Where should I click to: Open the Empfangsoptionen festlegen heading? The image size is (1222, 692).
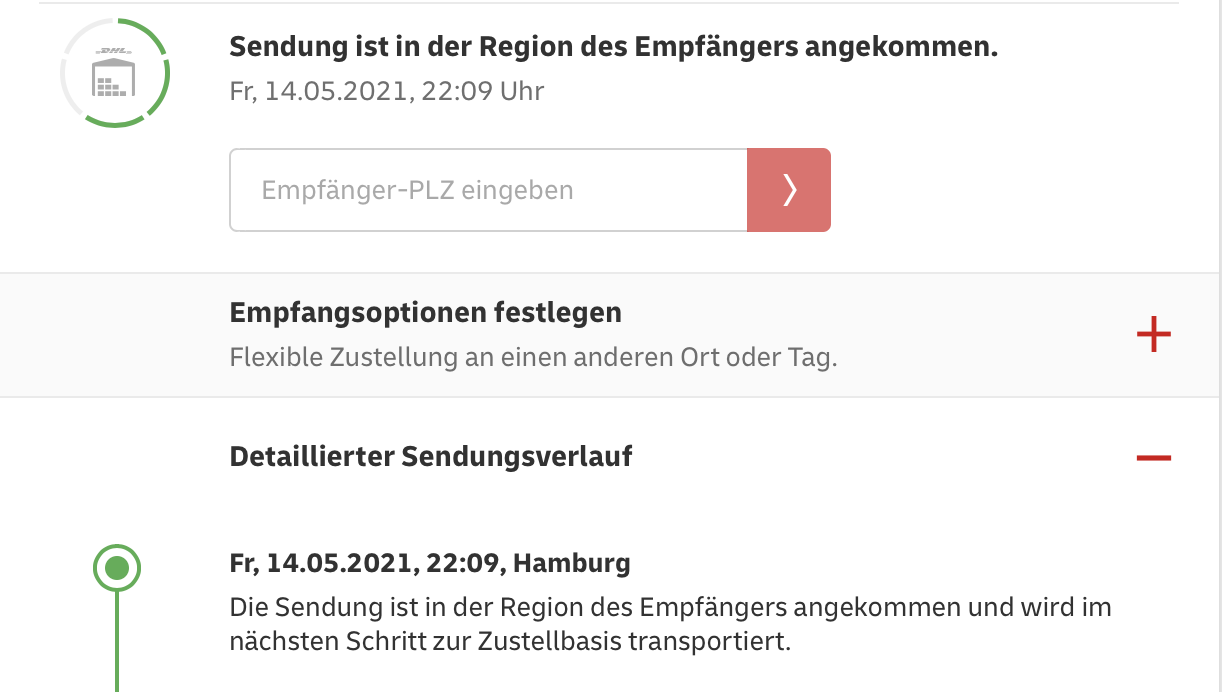pyautogui.click(x=425, y=312)
